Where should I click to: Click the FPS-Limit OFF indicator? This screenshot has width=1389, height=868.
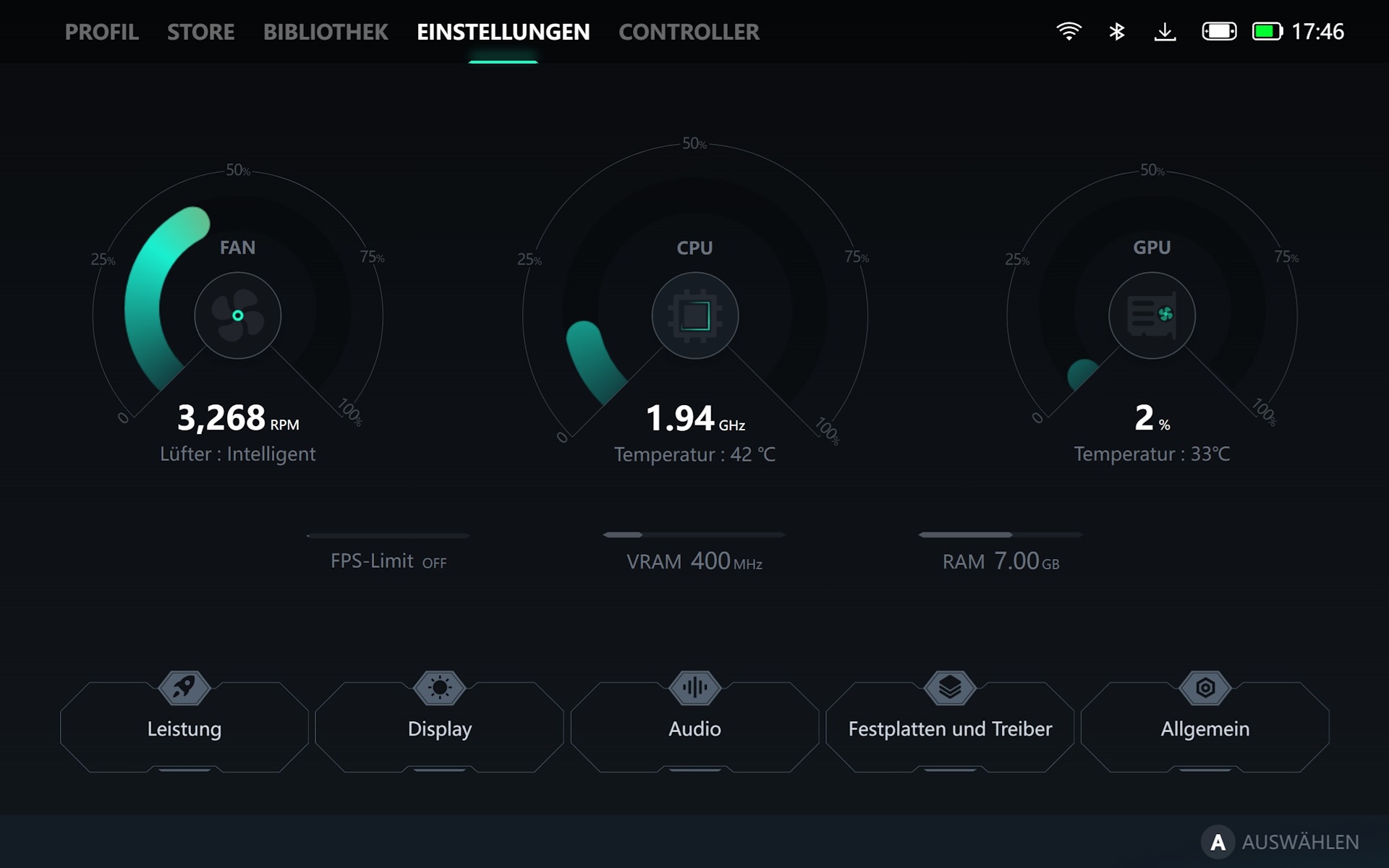(388, 561)
